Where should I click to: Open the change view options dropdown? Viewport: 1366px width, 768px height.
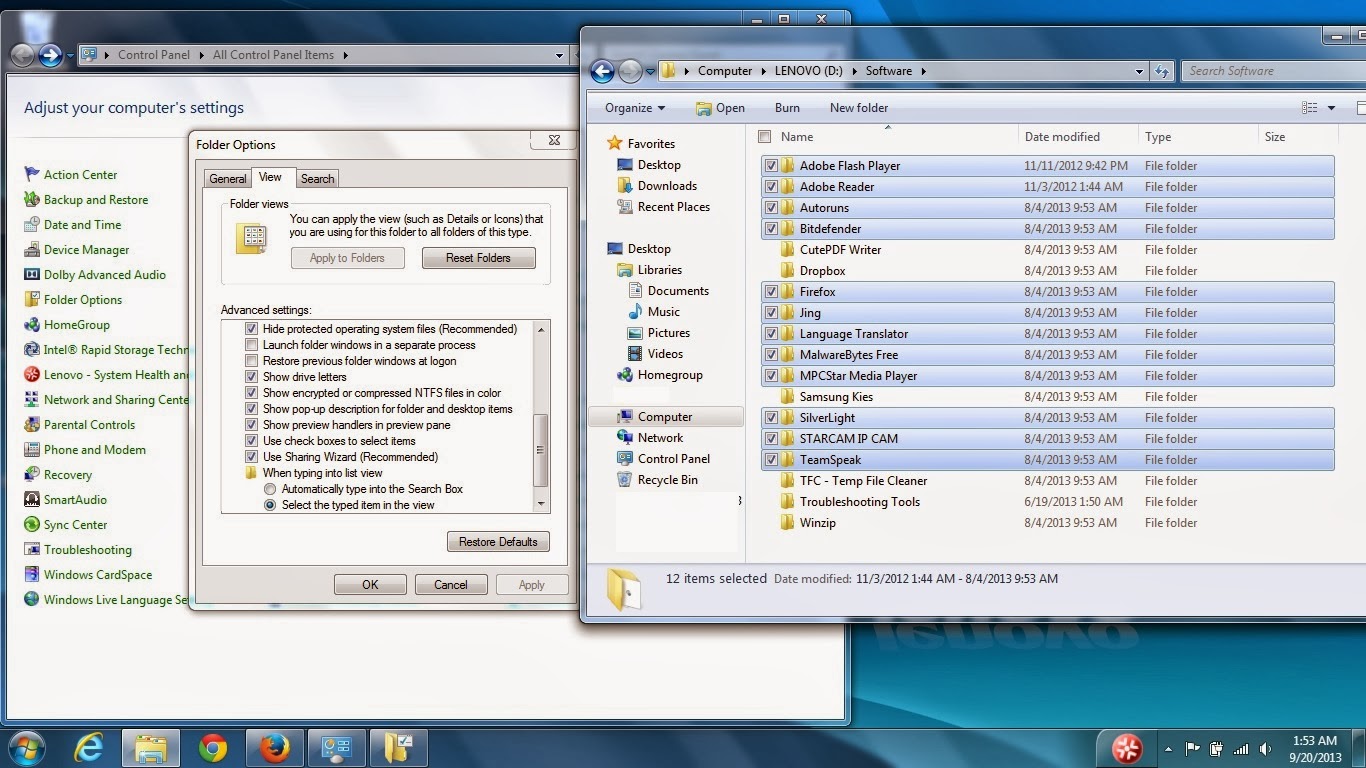point(1331,108)
